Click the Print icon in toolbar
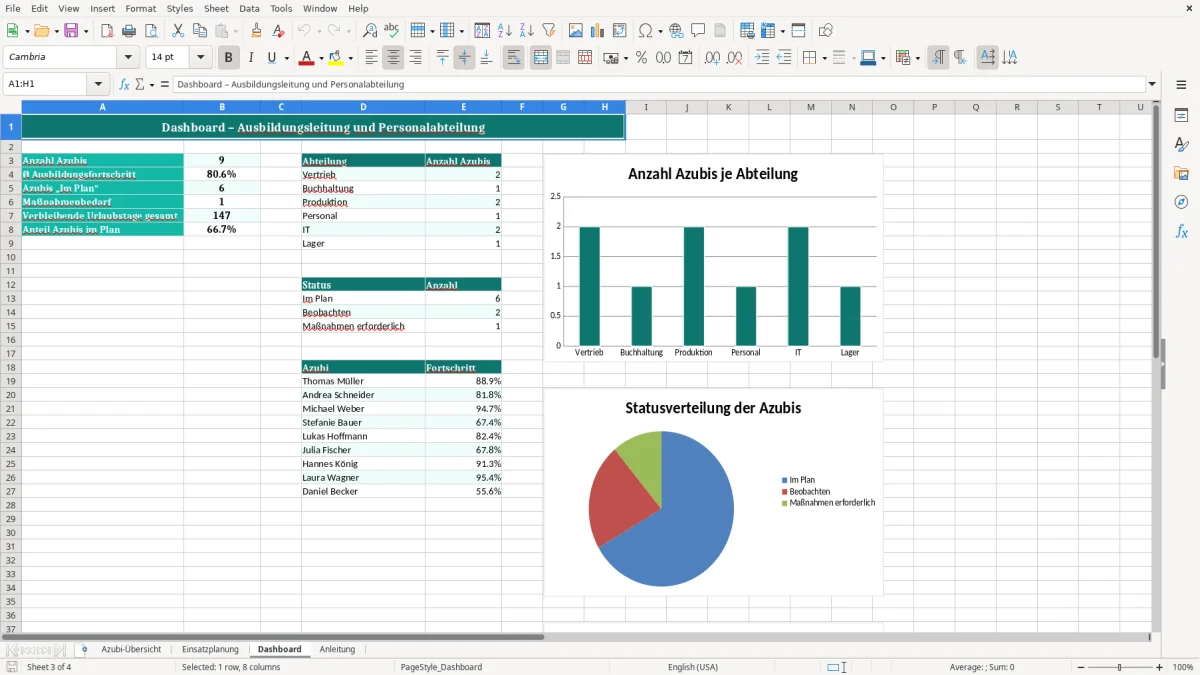 129,31
